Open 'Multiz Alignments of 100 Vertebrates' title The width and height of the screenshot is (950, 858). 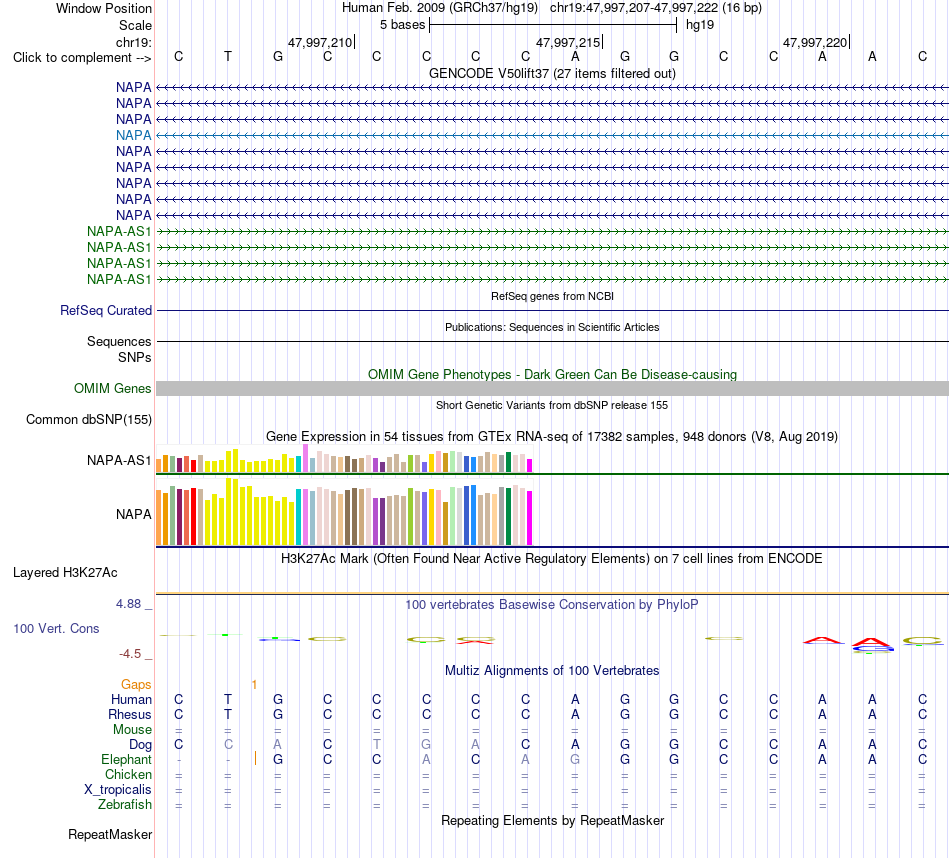coord(552,671)
